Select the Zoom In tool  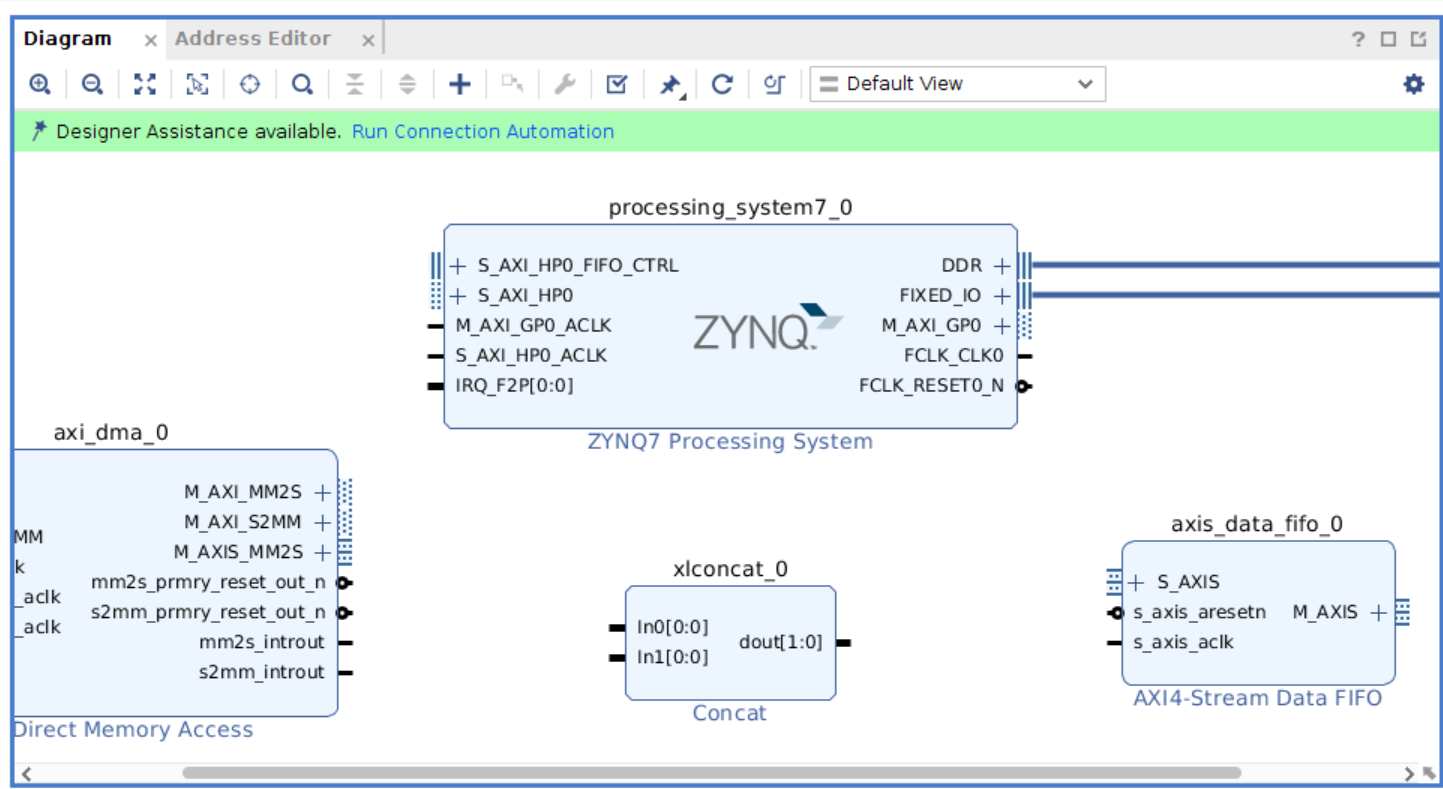(x=38, y=84)
